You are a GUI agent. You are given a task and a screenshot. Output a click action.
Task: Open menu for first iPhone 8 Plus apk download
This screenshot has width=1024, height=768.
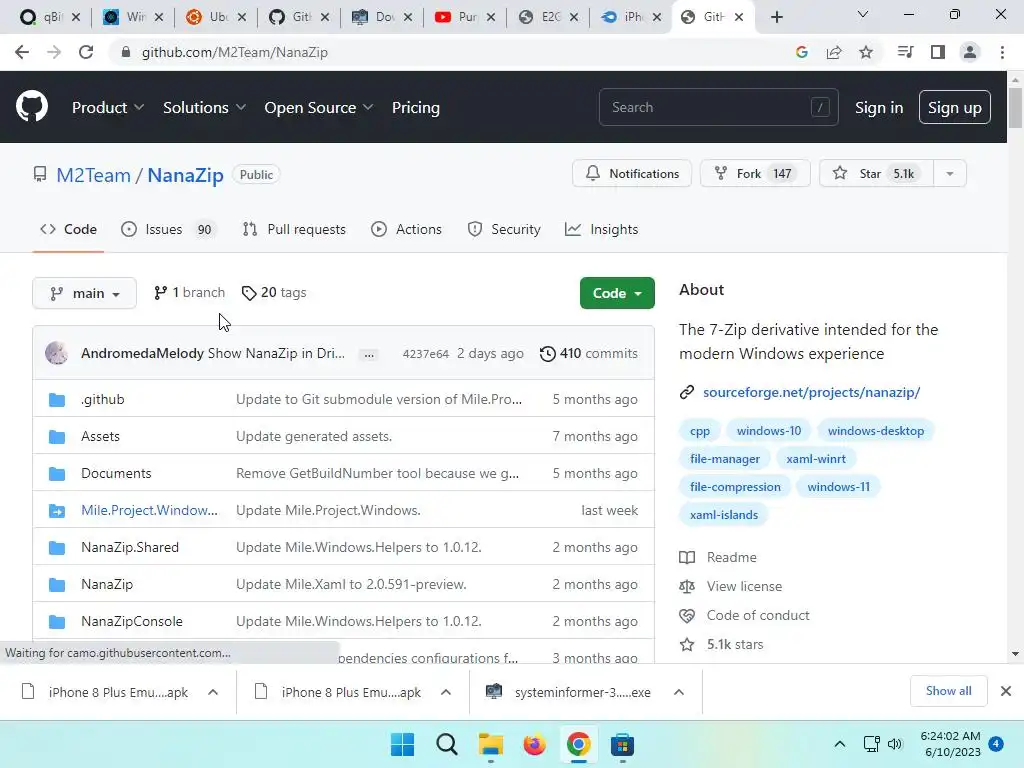213,692
